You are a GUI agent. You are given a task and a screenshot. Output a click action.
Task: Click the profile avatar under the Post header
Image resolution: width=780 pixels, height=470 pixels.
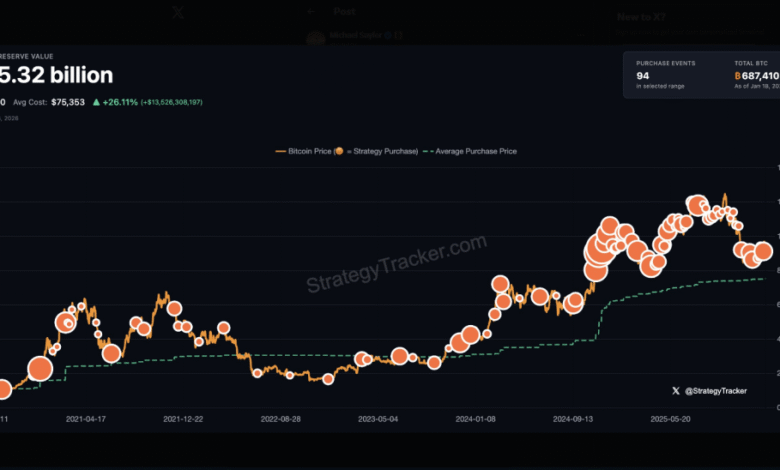pos(316,38)
